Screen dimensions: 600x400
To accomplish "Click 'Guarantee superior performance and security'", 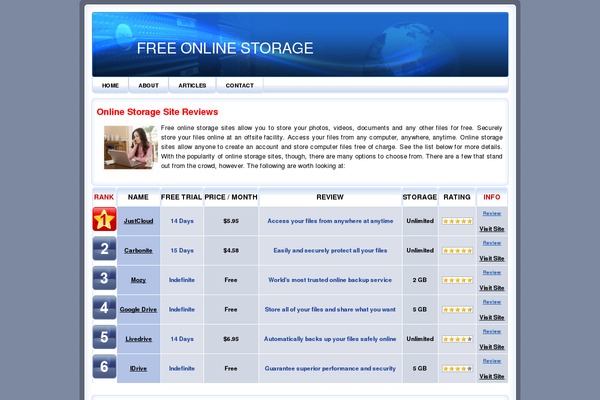I will point(330,368).
